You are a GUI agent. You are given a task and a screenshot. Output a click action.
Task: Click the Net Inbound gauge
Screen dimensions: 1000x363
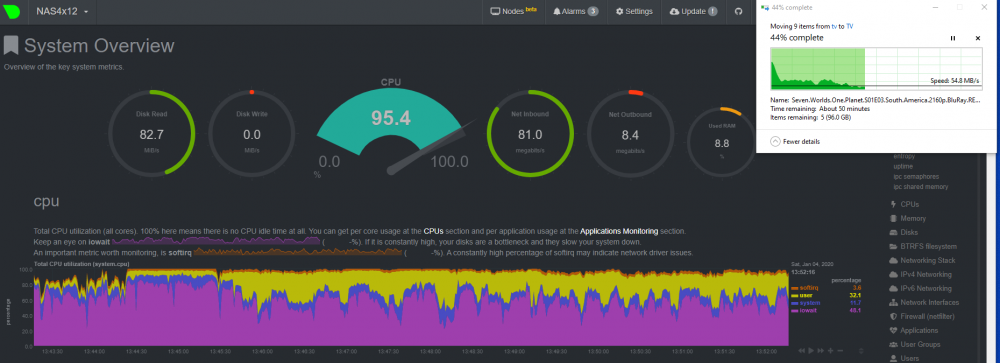pyautogui.click(x=530, y=132)
